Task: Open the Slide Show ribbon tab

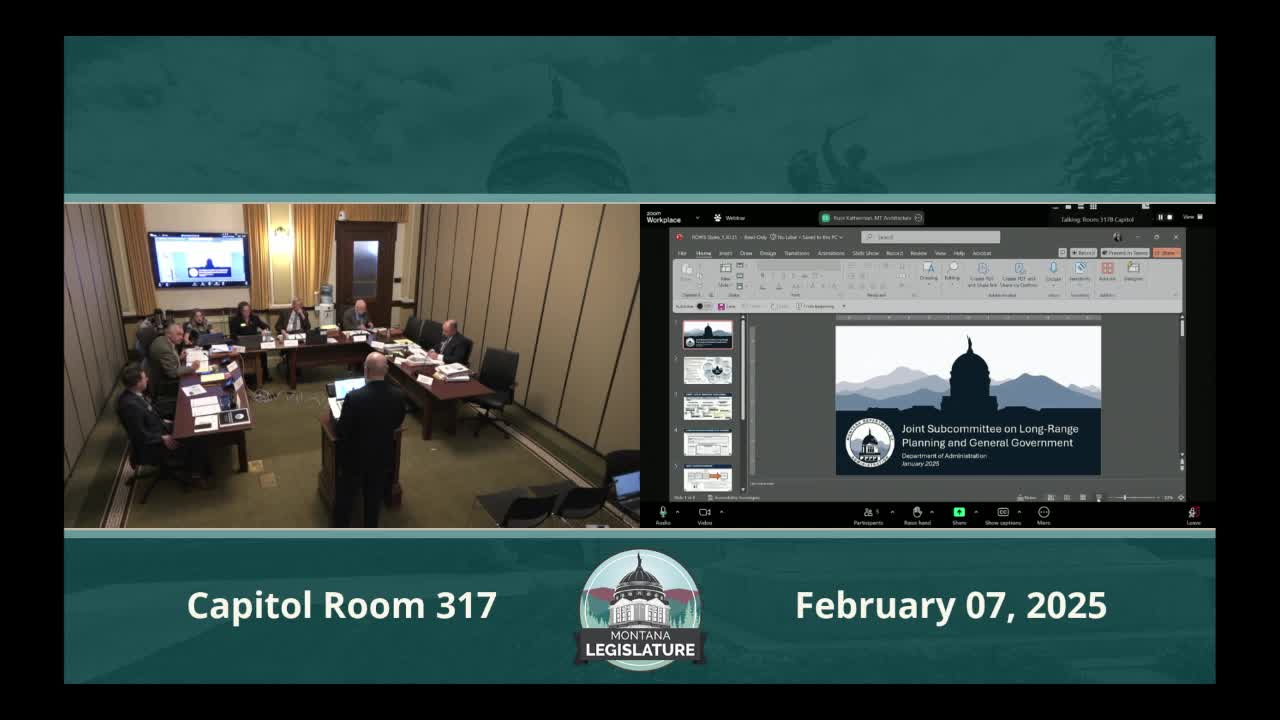Action: coord(866,253)
